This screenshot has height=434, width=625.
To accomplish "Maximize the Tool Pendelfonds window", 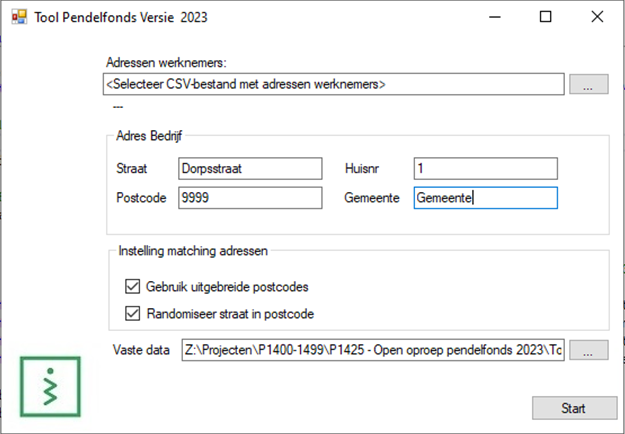I will point(546,17).
